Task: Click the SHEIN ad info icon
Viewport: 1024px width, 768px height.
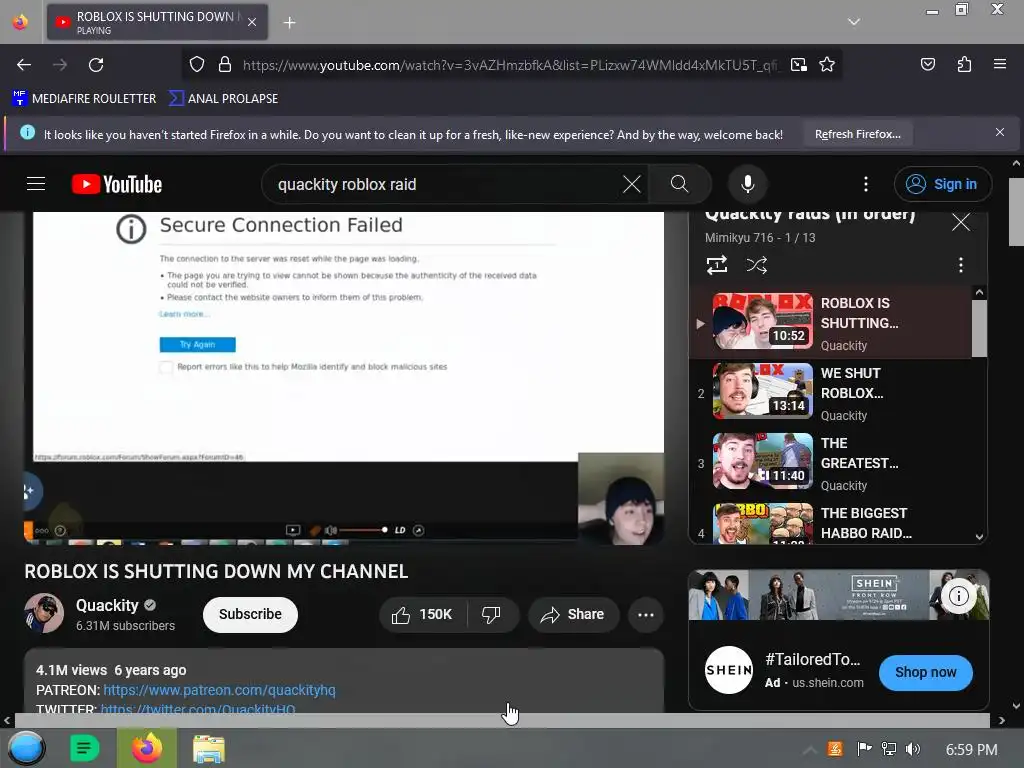Action: pos(958,596)
